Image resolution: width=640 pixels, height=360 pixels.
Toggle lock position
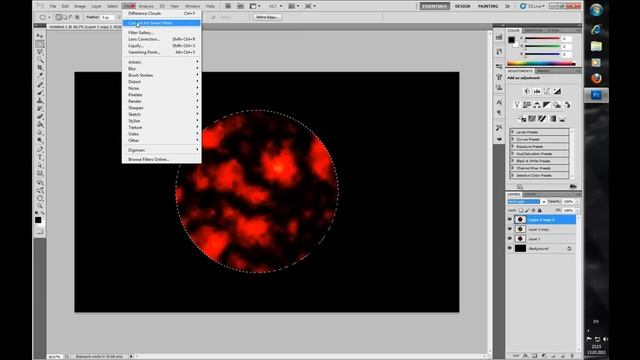[533, 210]
